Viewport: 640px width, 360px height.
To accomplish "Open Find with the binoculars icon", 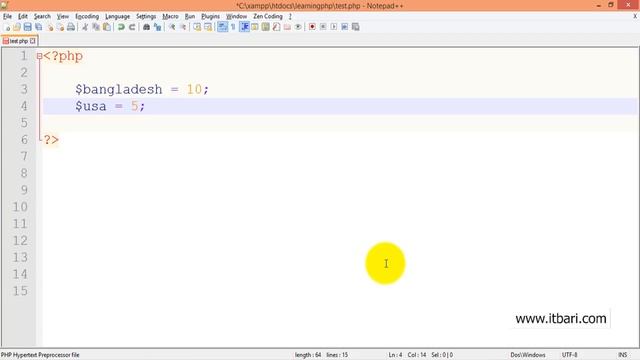I will [146, 27].
